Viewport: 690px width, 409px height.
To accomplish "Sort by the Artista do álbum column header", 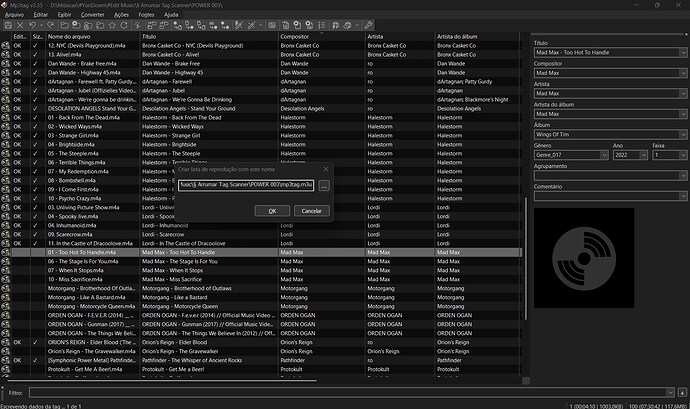I will coord(477,37).
